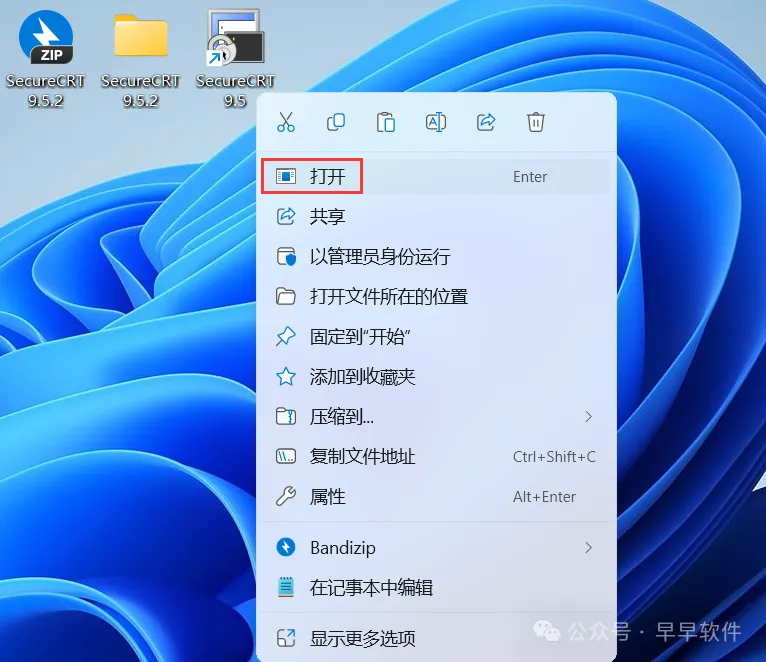Expand the chevron next to Bandizip
The width and height of the screenshot is (766, 662).
tap(589, 548)
